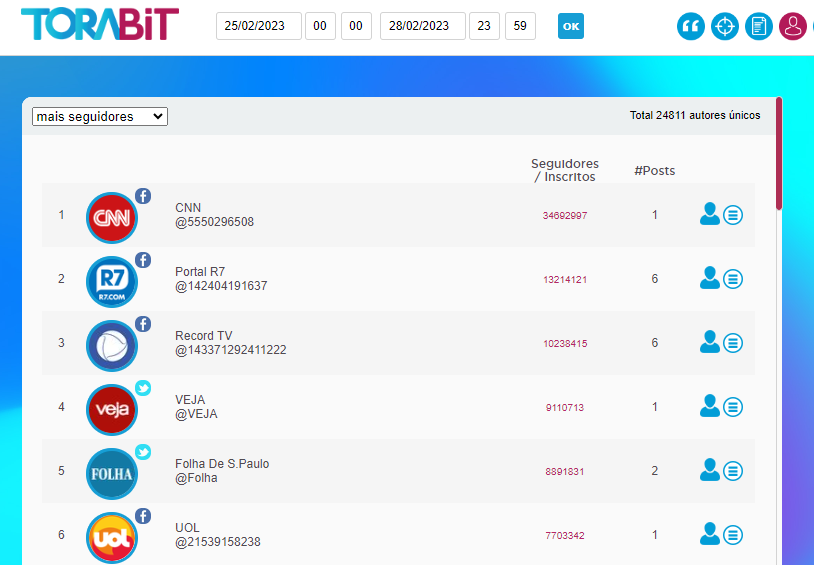Click the Twitter badge on VEJA avatar

143,388
